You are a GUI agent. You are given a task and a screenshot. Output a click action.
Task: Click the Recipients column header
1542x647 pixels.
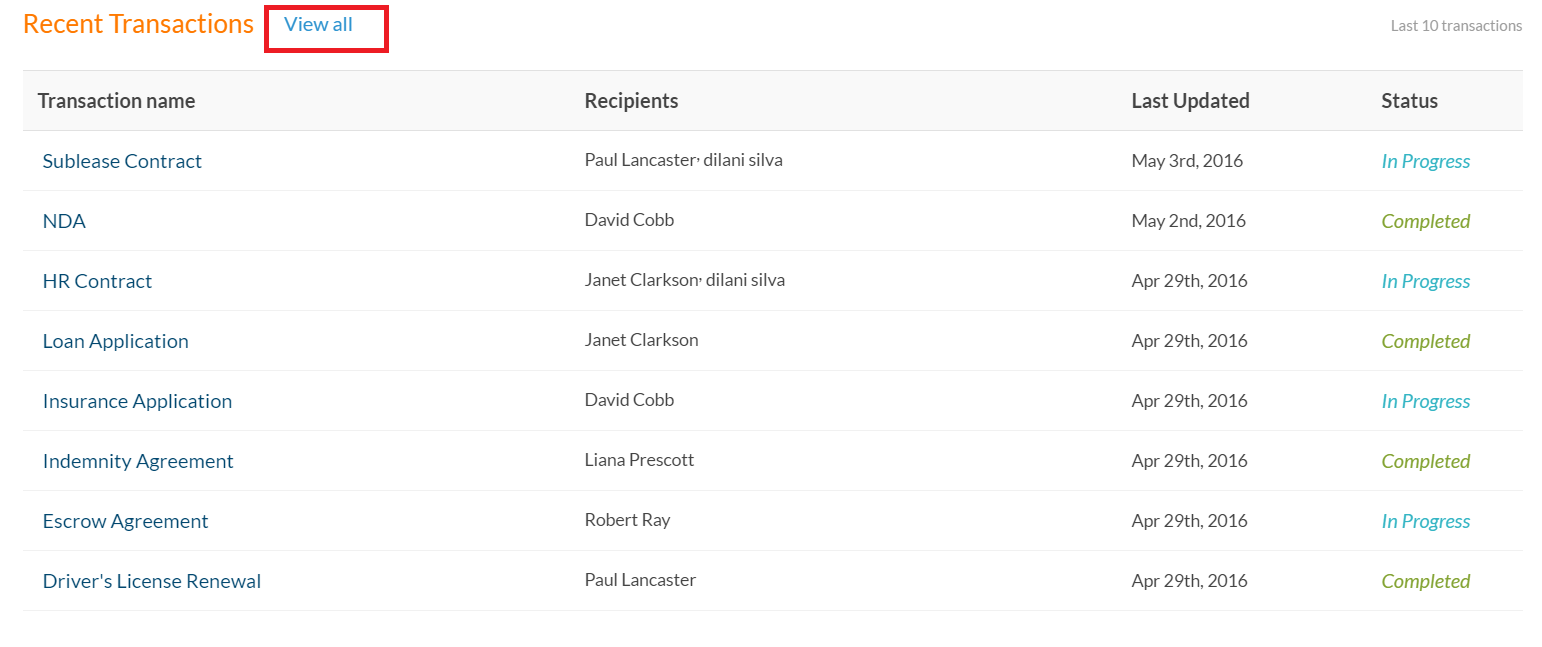coord(631,101)
